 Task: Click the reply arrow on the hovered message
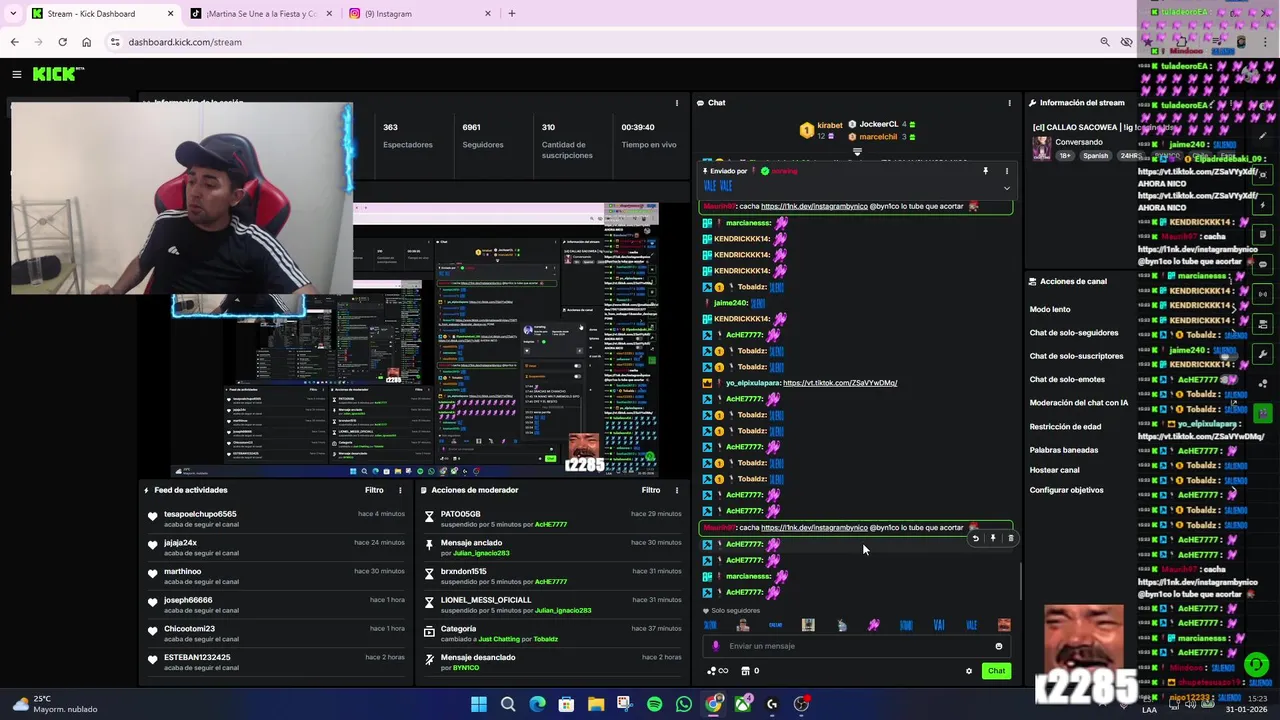click(x=976, y=538)
